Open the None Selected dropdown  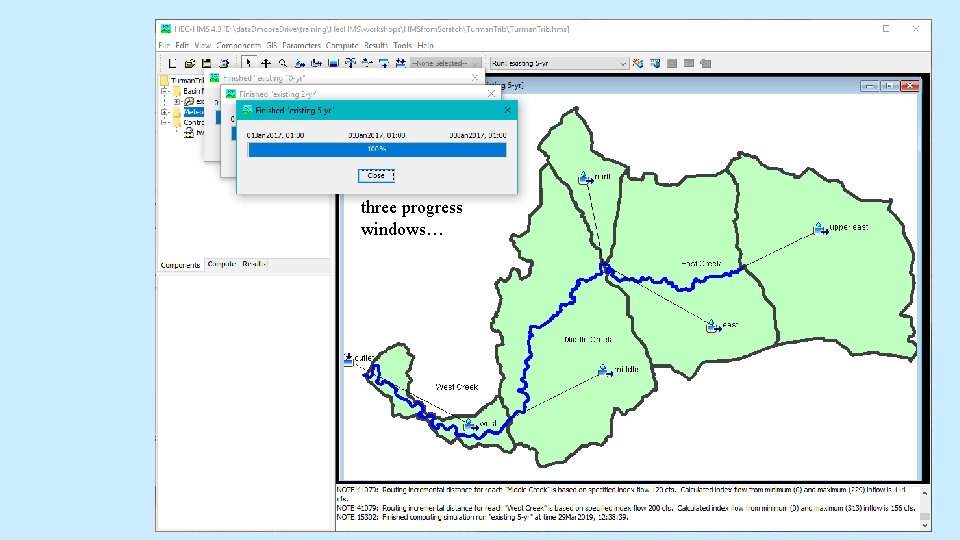coord(446,63)
